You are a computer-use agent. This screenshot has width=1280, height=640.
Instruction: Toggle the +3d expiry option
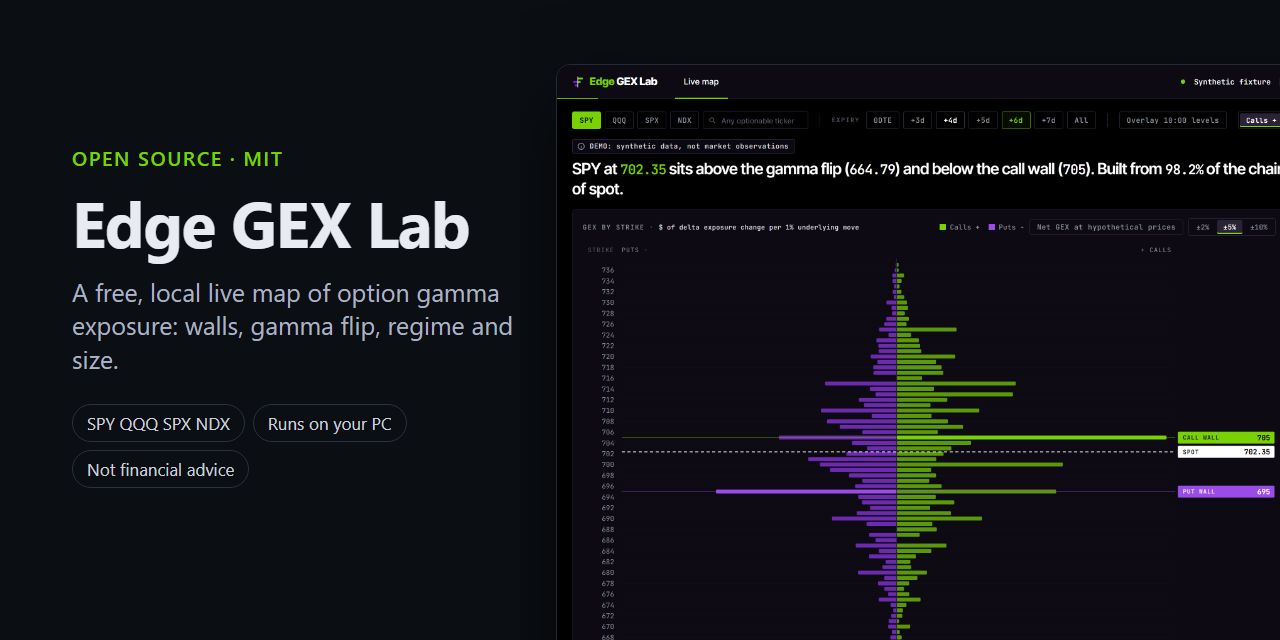917,120
